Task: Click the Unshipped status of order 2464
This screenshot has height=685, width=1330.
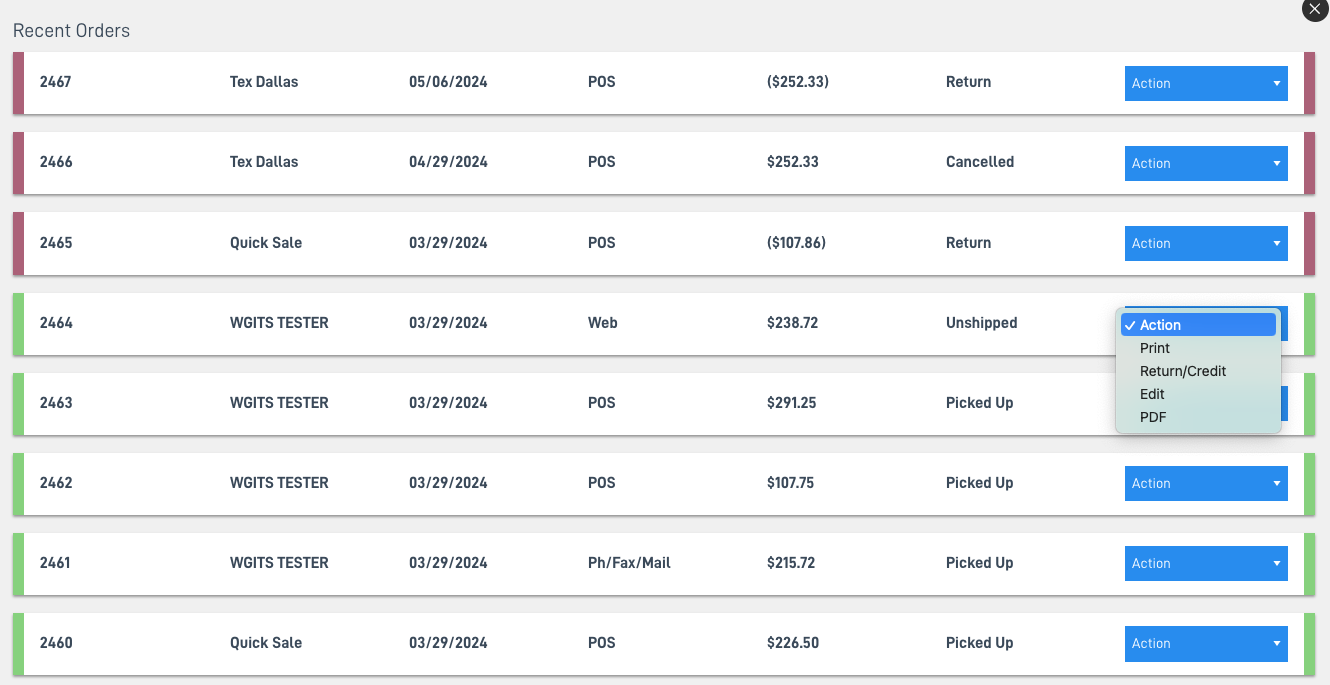Action: (981, 323)
